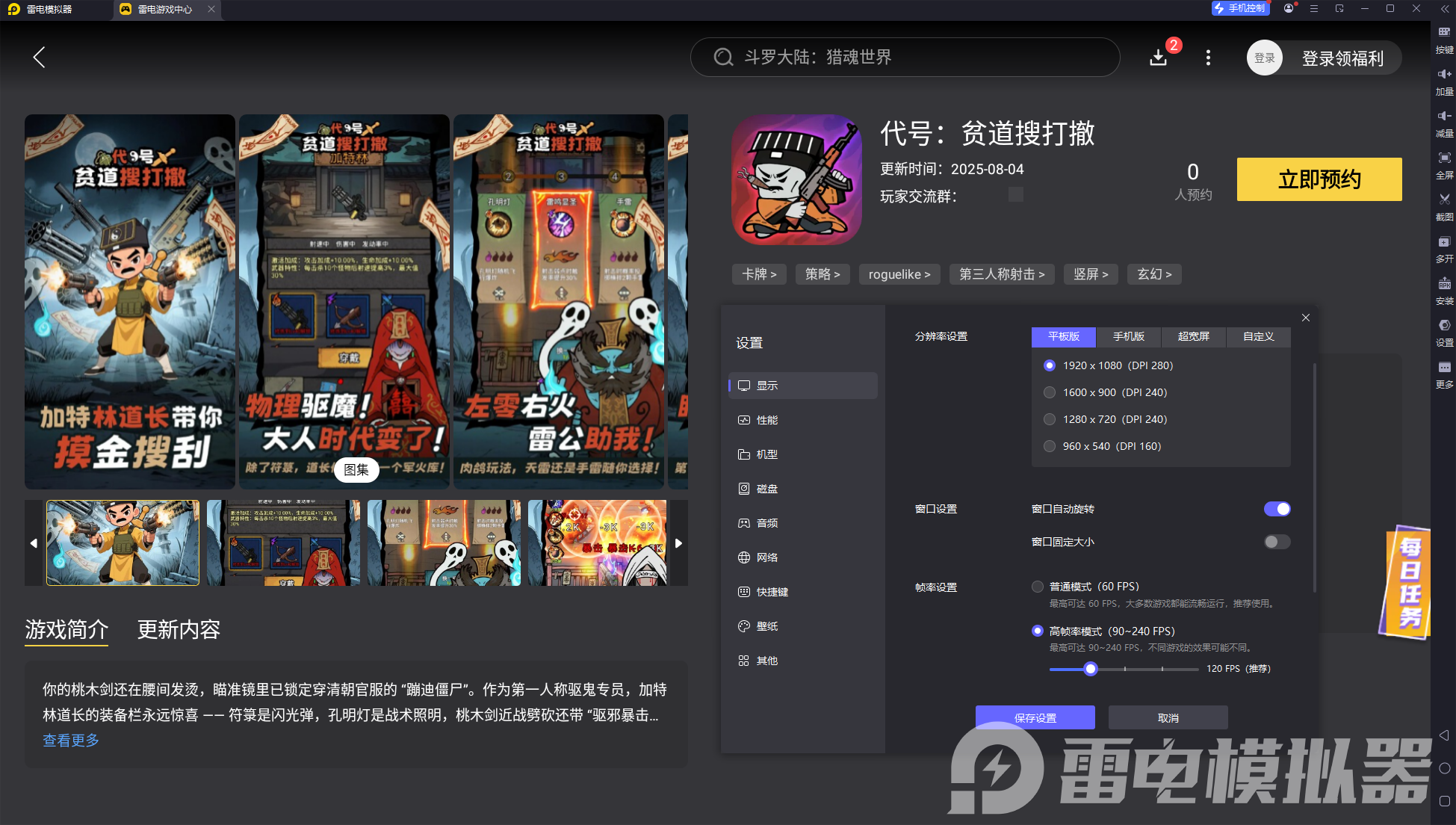Expand description with 查看更多 link
Screen dimensions: 1456x825
point(71,740)
